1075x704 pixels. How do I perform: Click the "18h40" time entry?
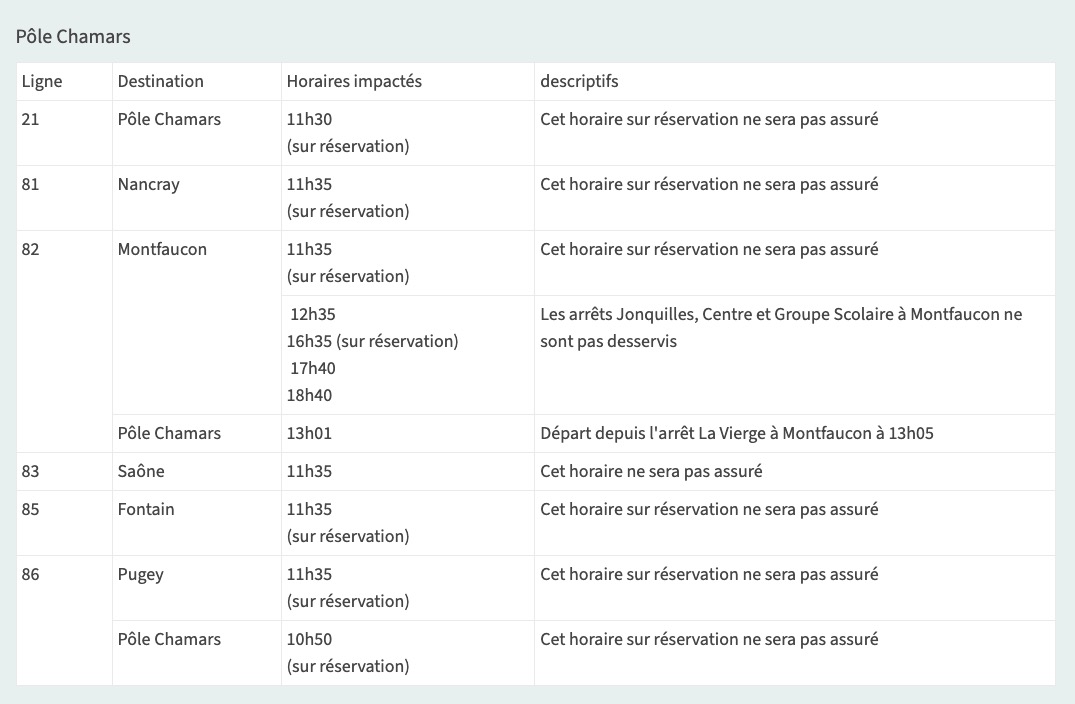[311, 396]
